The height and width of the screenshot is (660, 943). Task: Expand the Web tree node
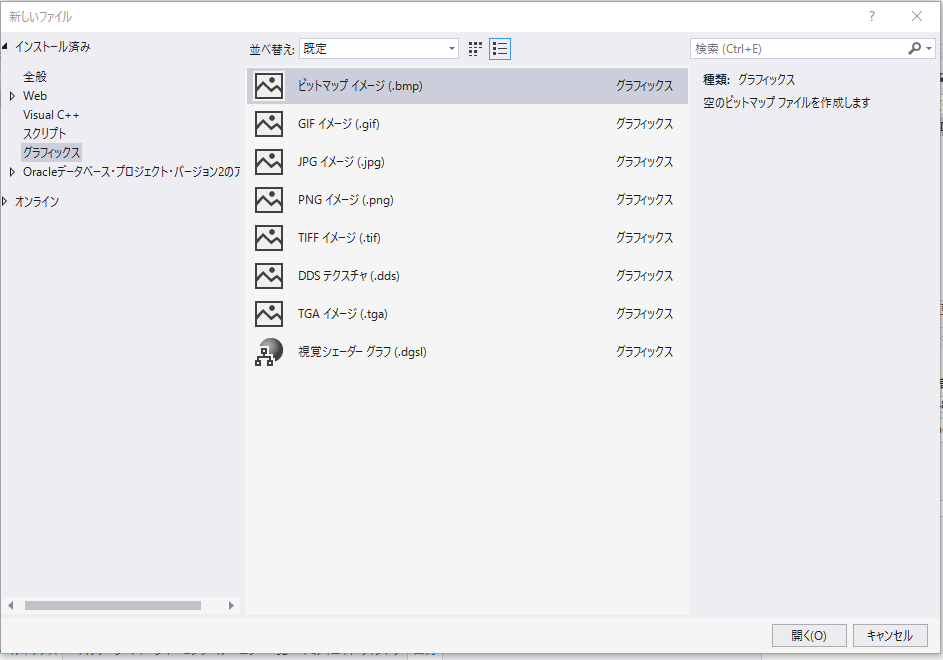point(12,96)
